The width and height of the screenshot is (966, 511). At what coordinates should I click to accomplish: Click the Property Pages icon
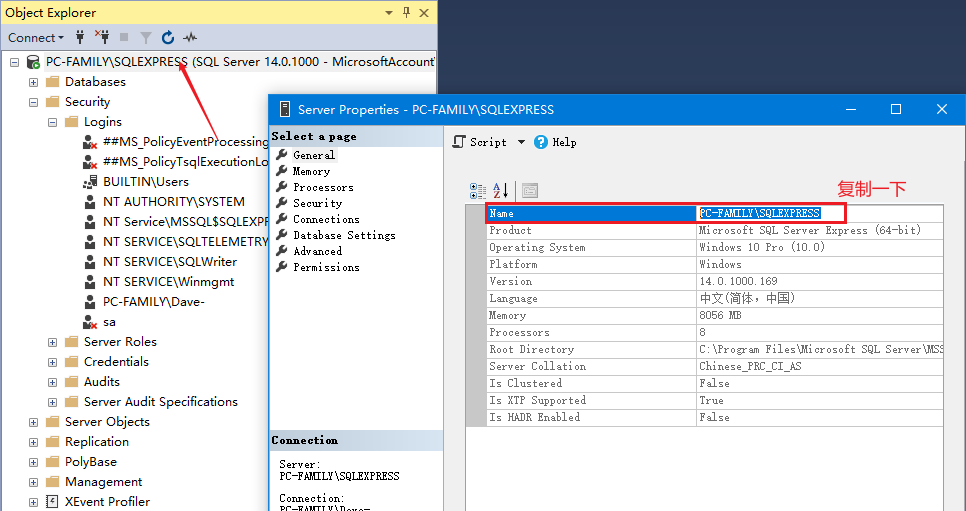point(530,190)
